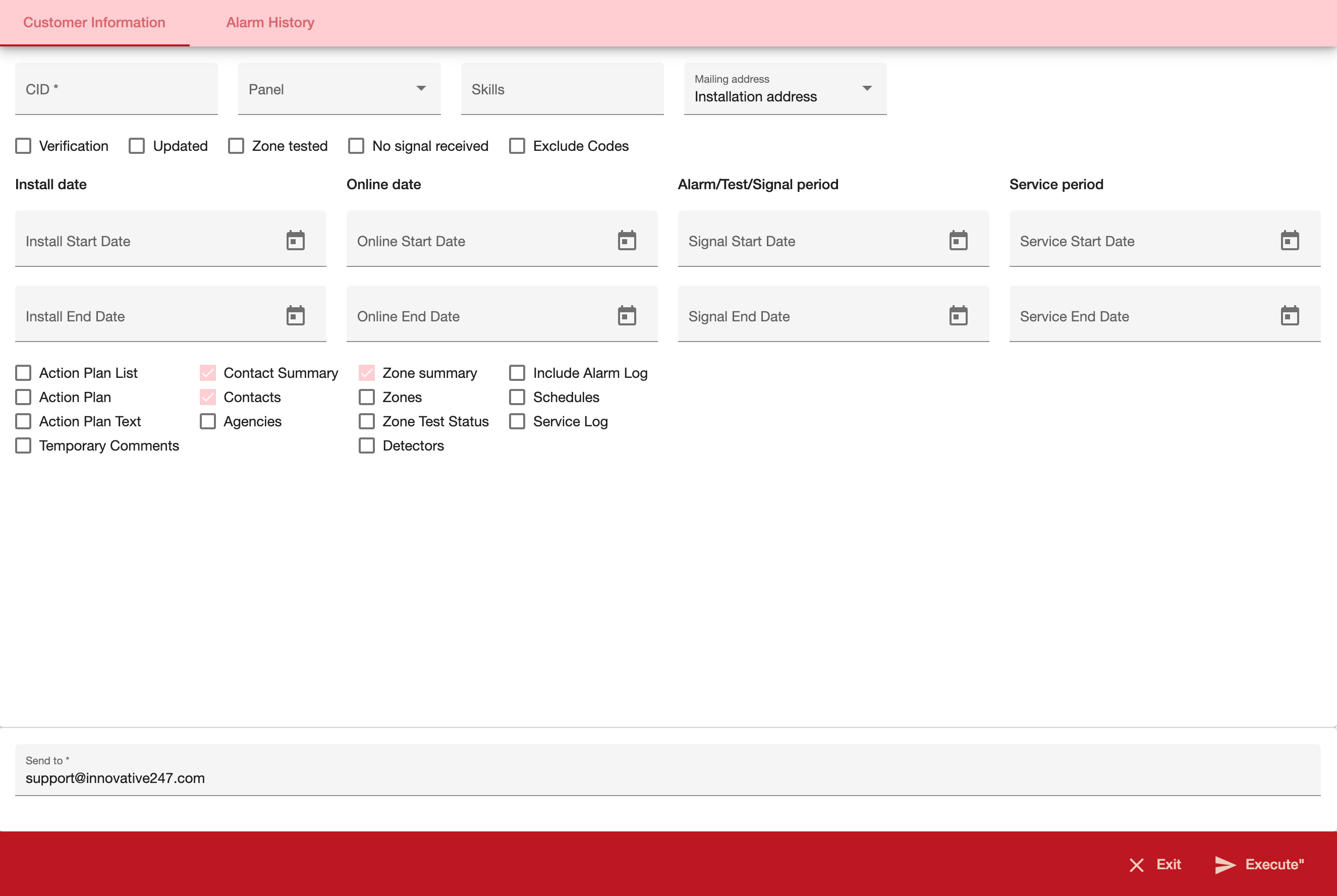Toggle the Contacts checkbox
1337x896 pixels.
click(208, 397)
